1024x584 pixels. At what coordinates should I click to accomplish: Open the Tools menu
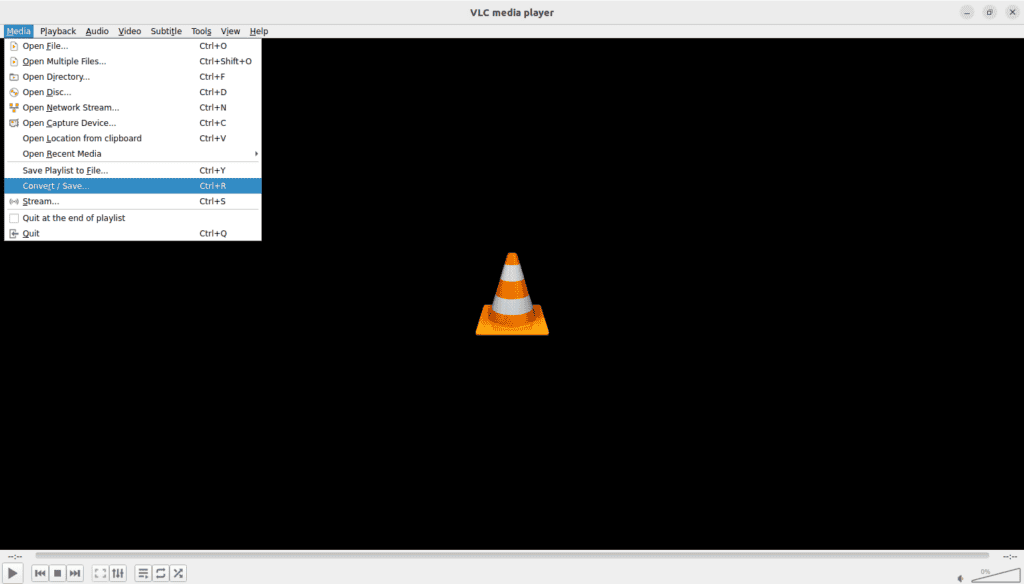201,31
